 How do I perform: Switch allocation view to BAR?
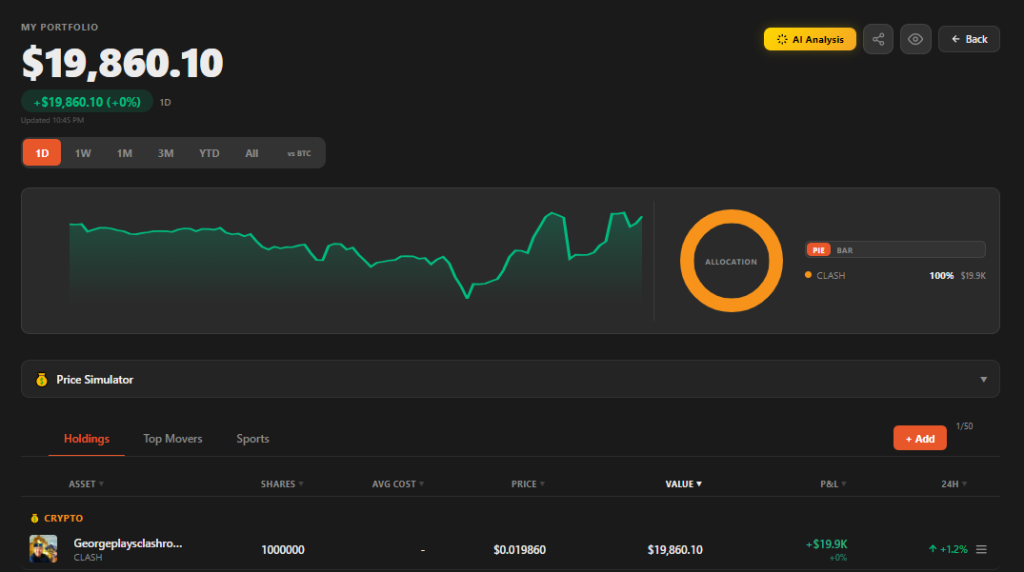click(x=845, y=250)
